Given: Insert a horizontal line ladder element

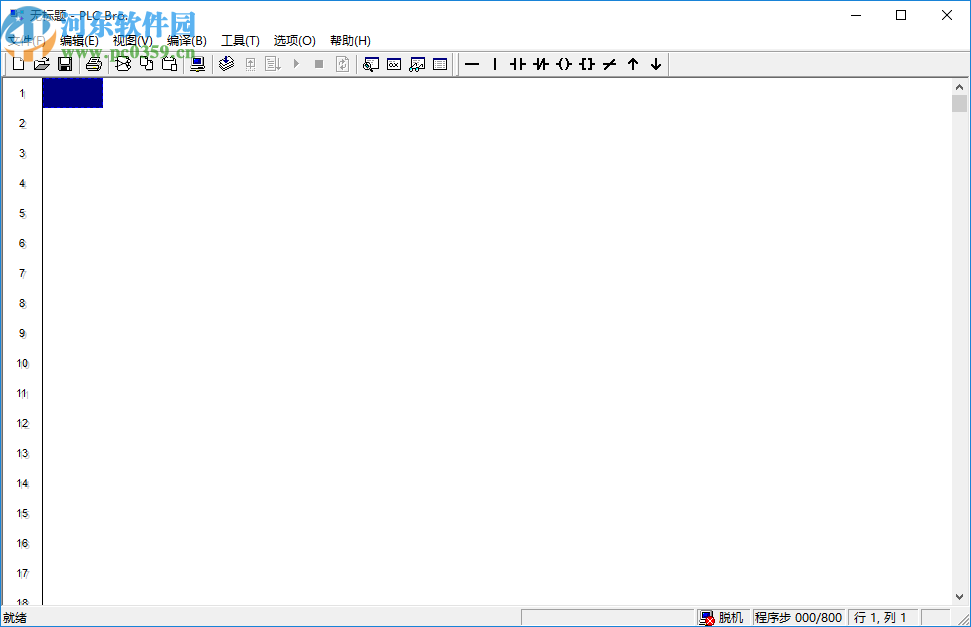Looking at the screenshot, I should [x=472, y=64].
